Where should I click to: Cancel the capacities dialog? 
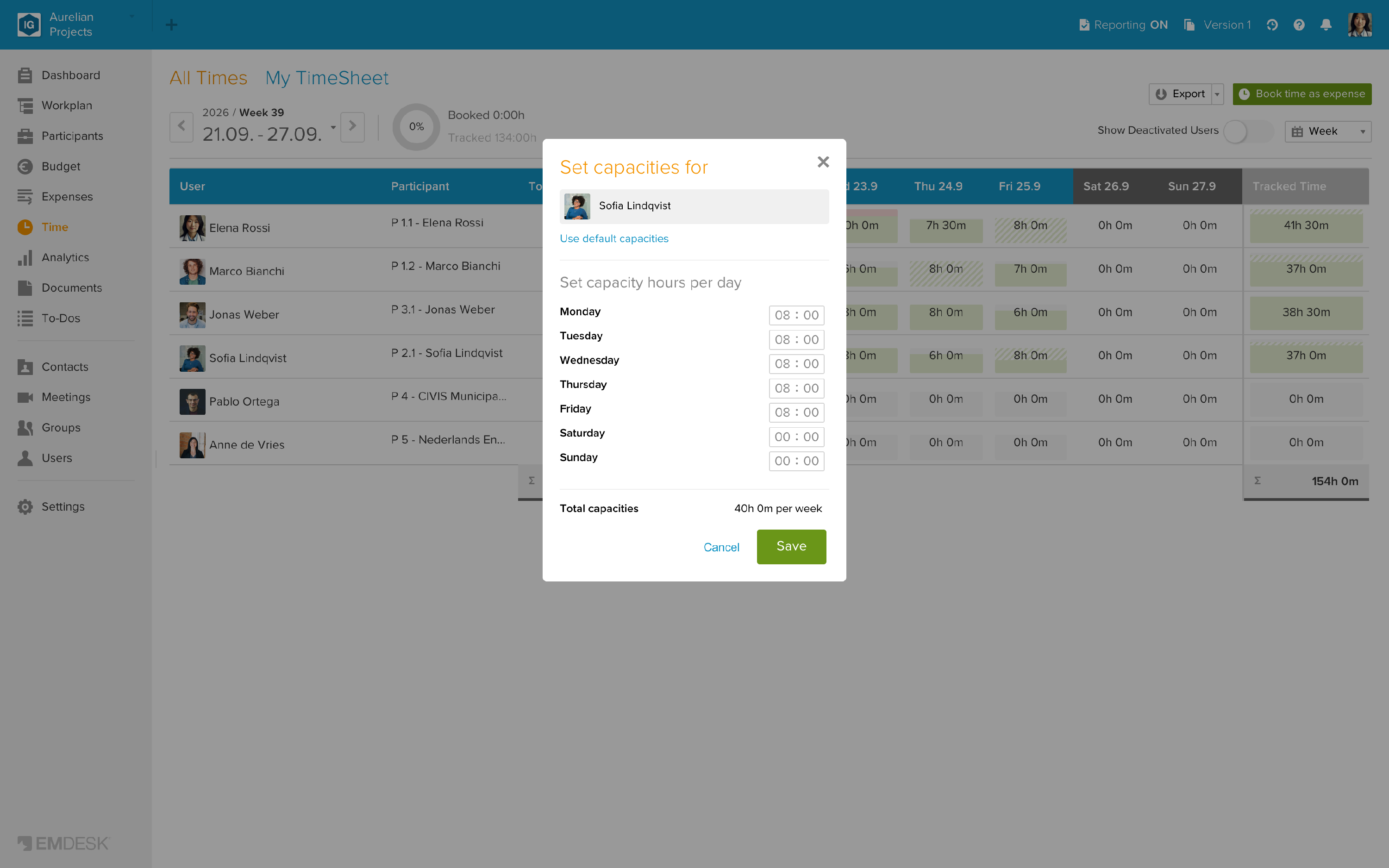(x=721, y=547)
